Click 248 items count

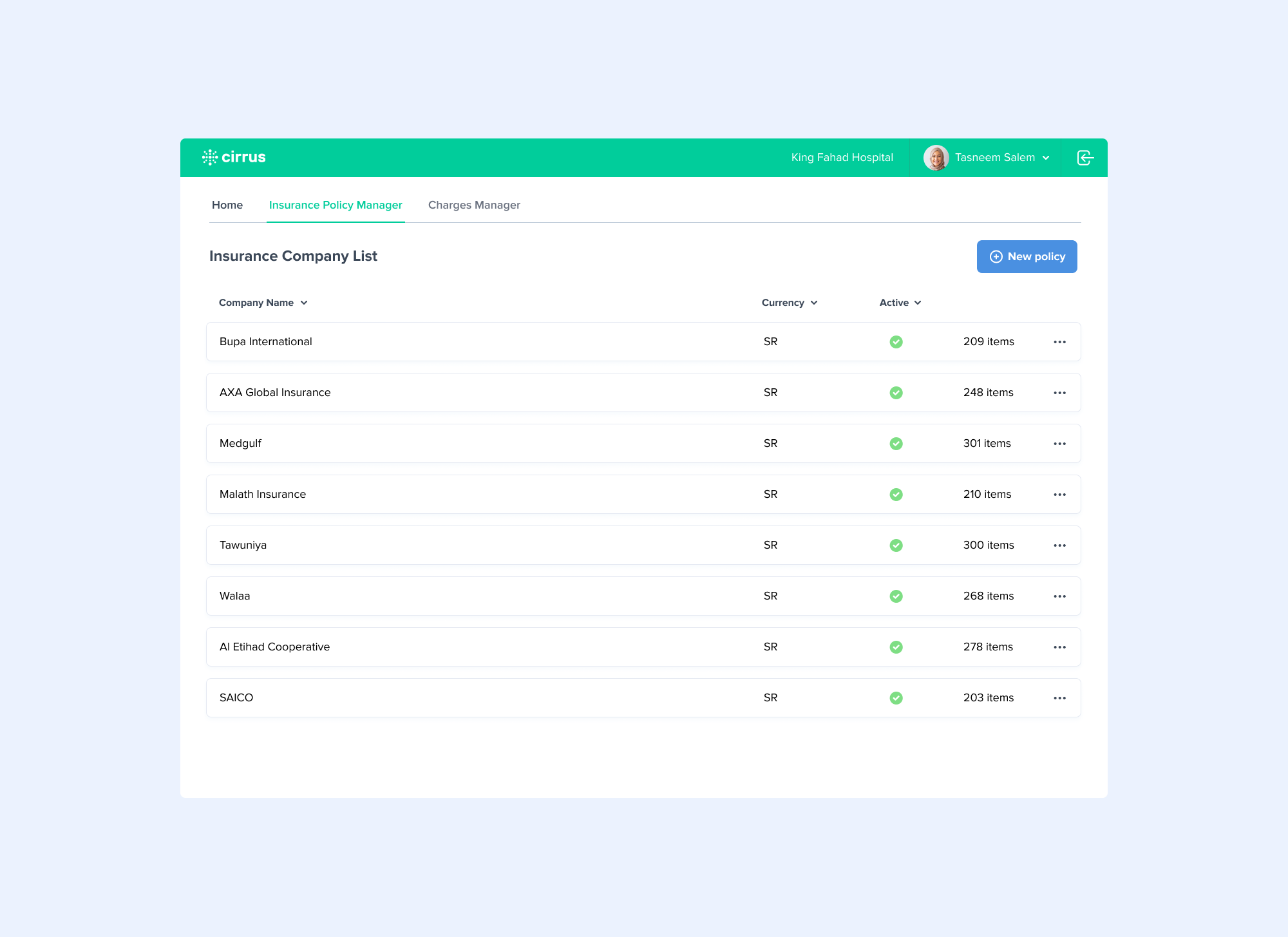[x=989, y=392]
